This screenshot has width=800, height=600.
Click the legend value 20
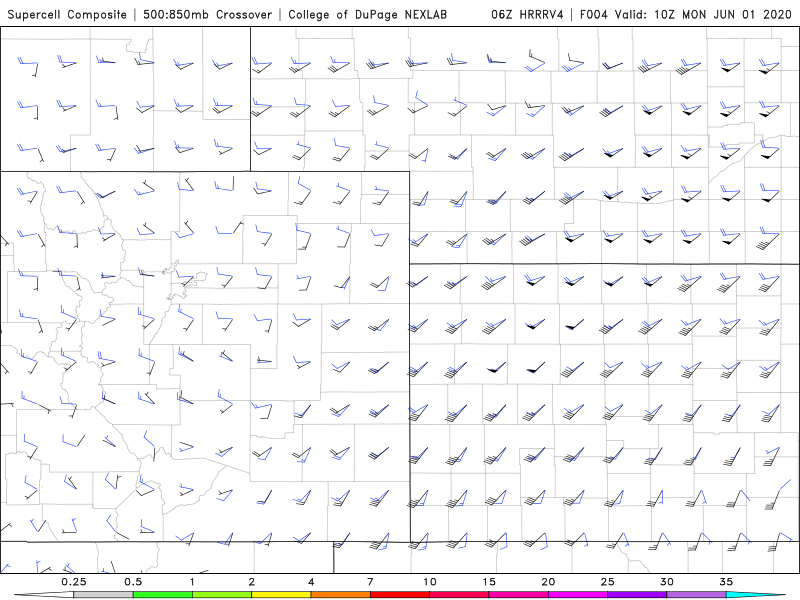[548, 582]
